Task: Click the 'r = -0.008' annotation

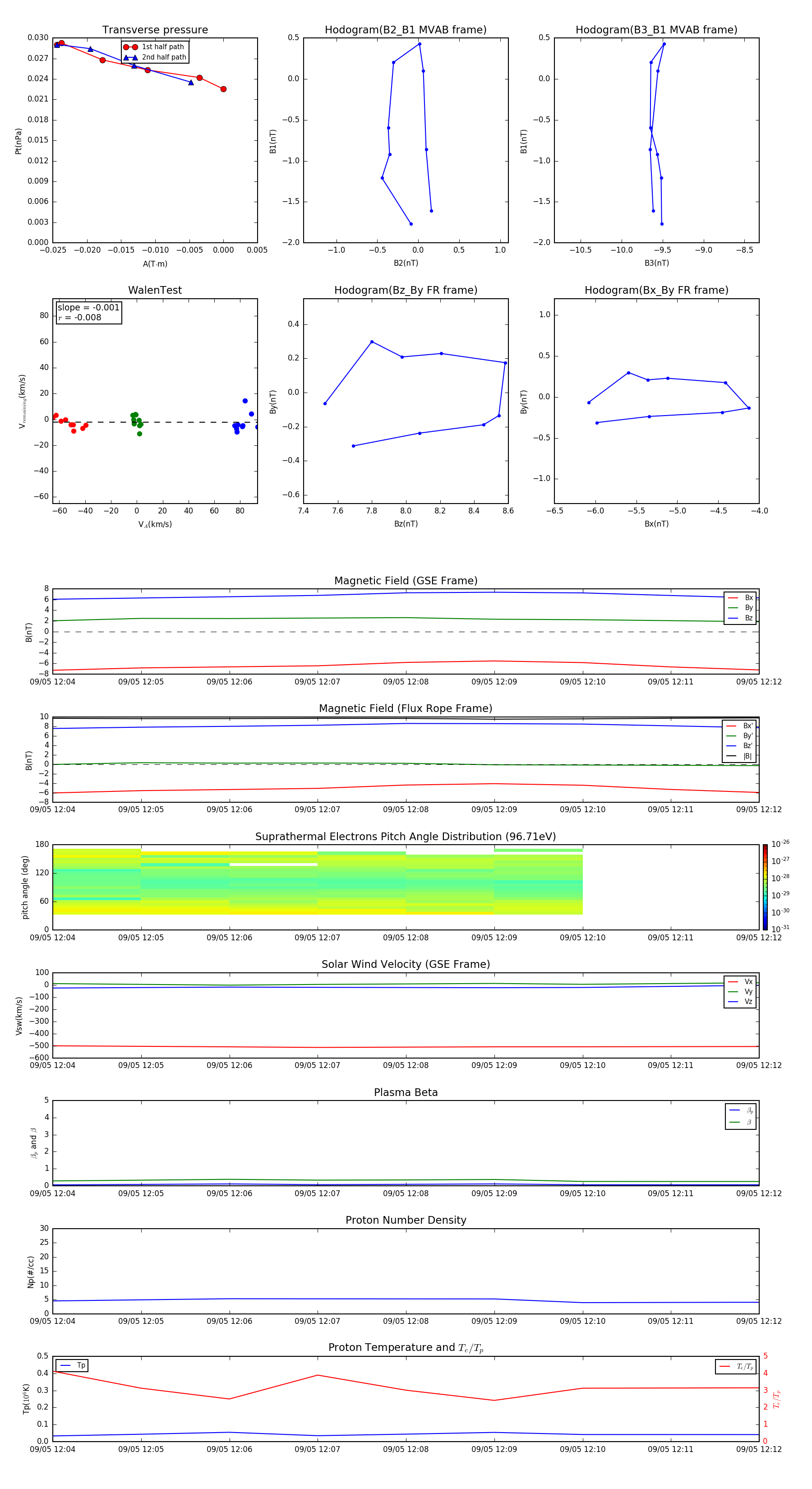Action: pos(80,317)
